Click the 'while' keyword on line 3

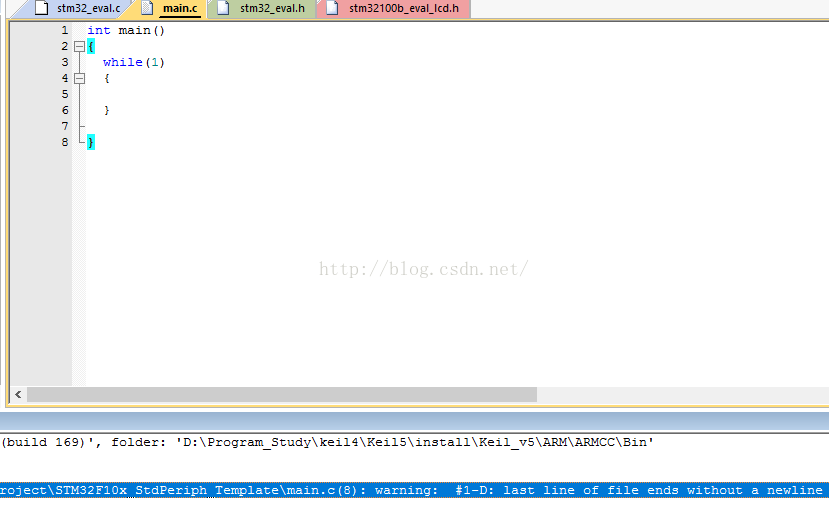(x=123, y=62)
